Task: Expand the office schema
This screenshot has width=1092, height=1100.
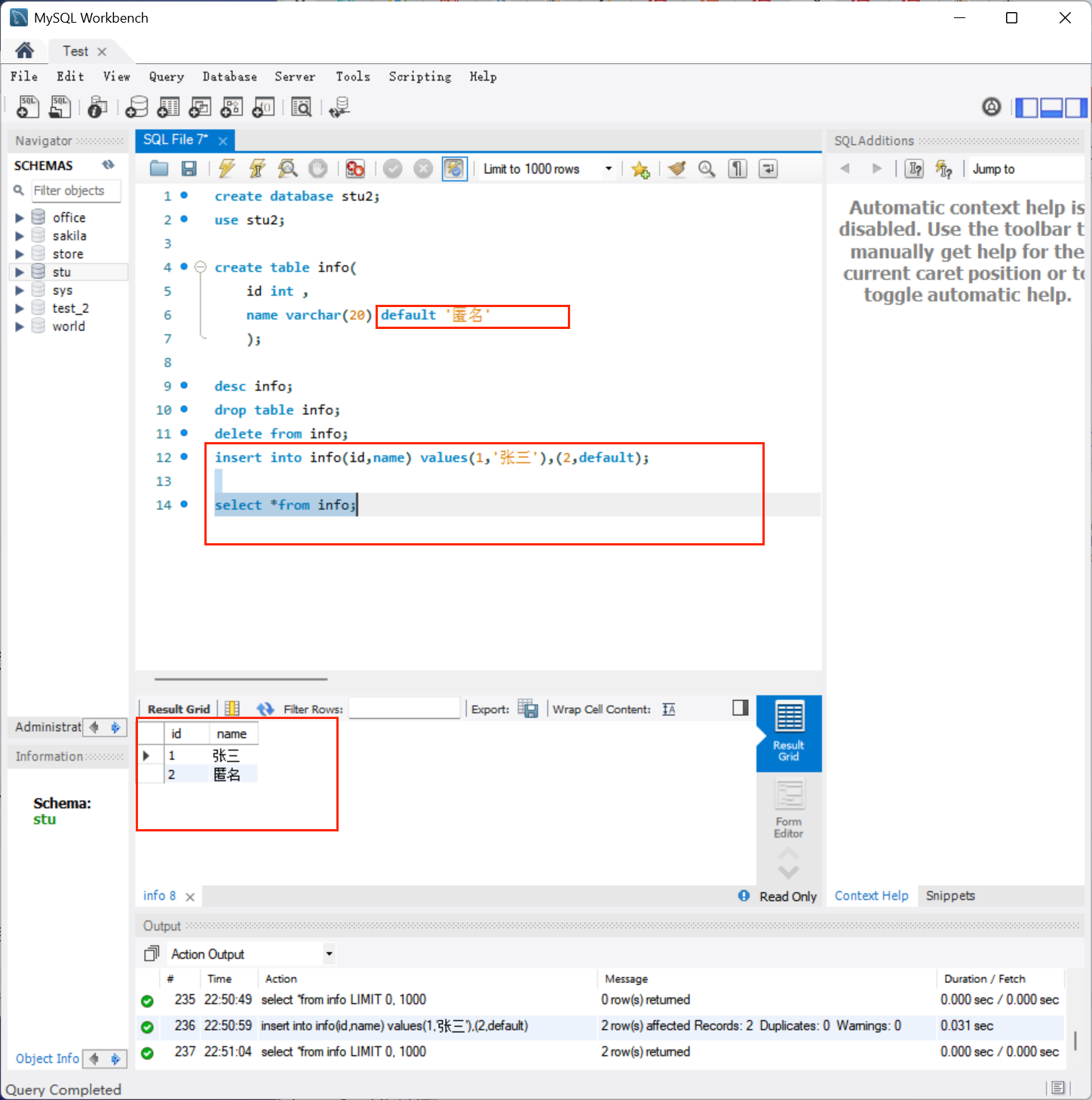Action: click(x=20, y=218)
